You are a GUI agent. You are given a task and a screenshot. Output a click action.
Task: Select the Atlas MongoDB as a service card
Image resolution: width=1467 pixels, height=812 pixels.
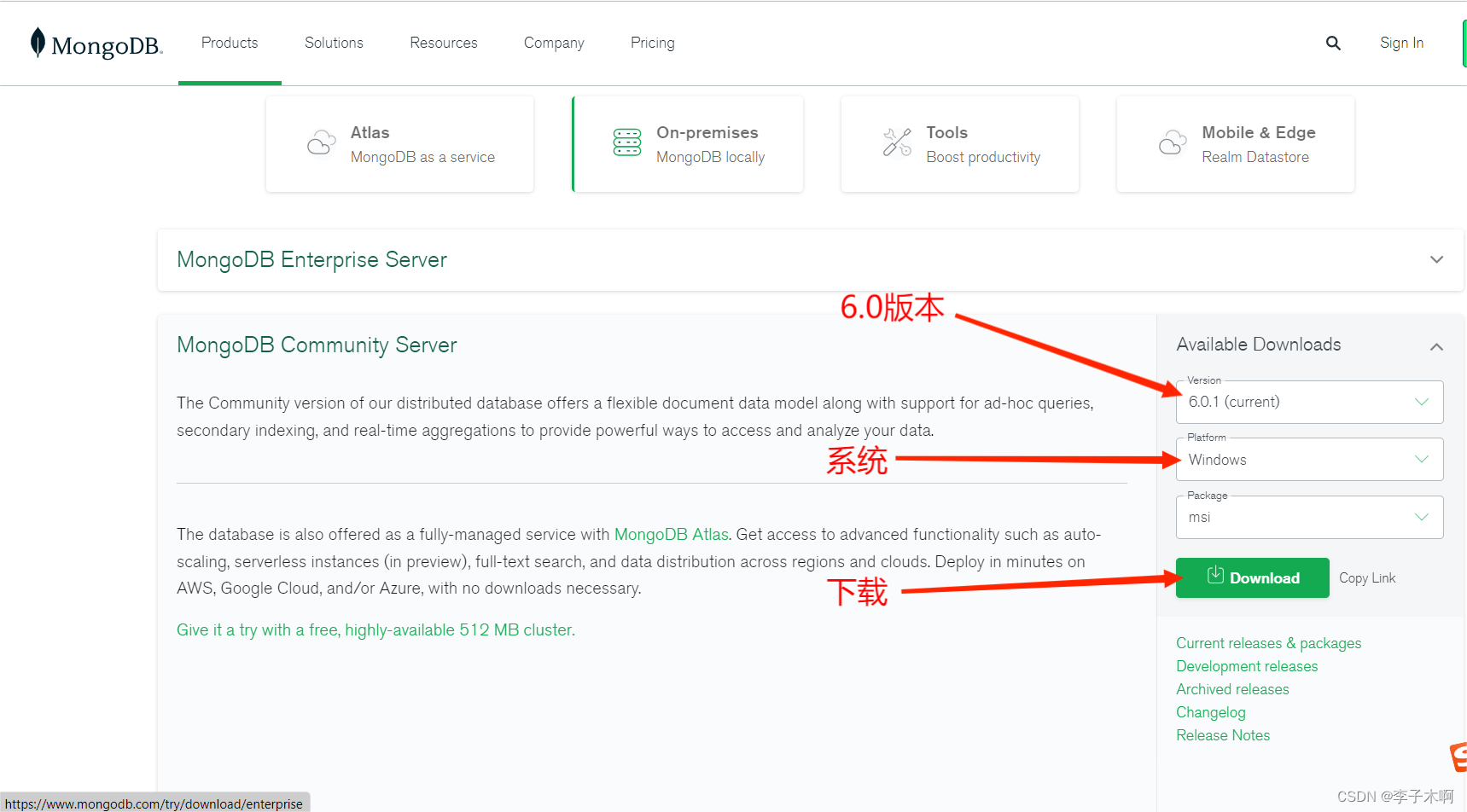click(x=399, y=144)
